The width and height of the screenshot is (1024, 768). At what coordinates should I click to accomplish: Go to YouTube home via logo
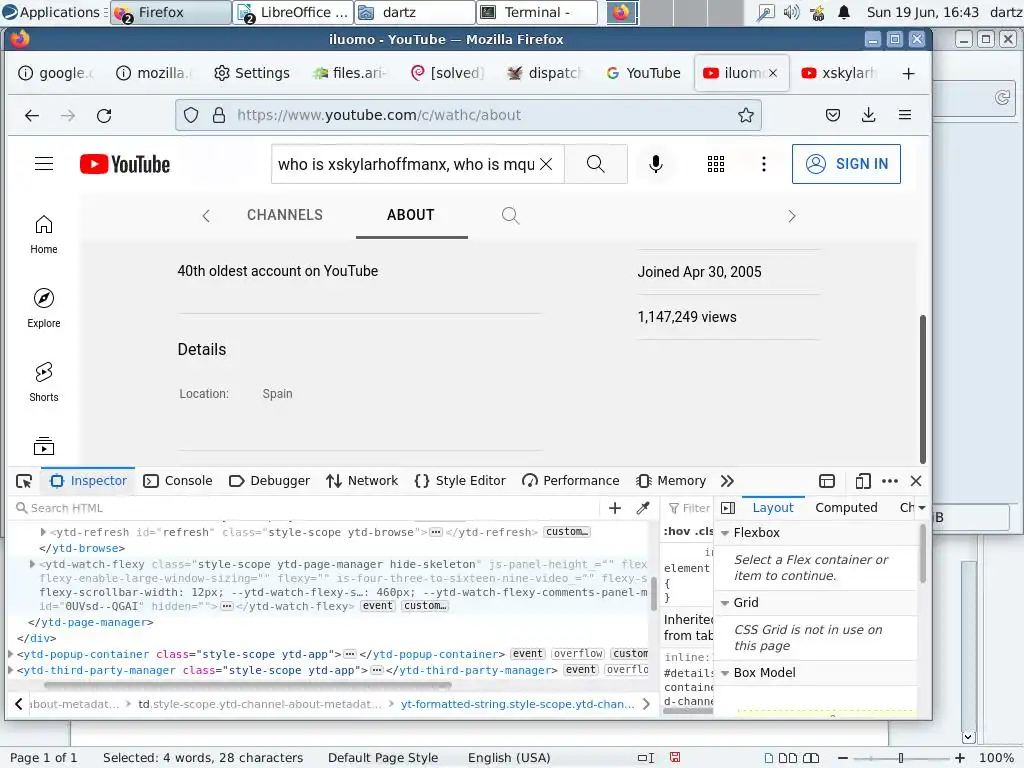(x=125, y=164)
